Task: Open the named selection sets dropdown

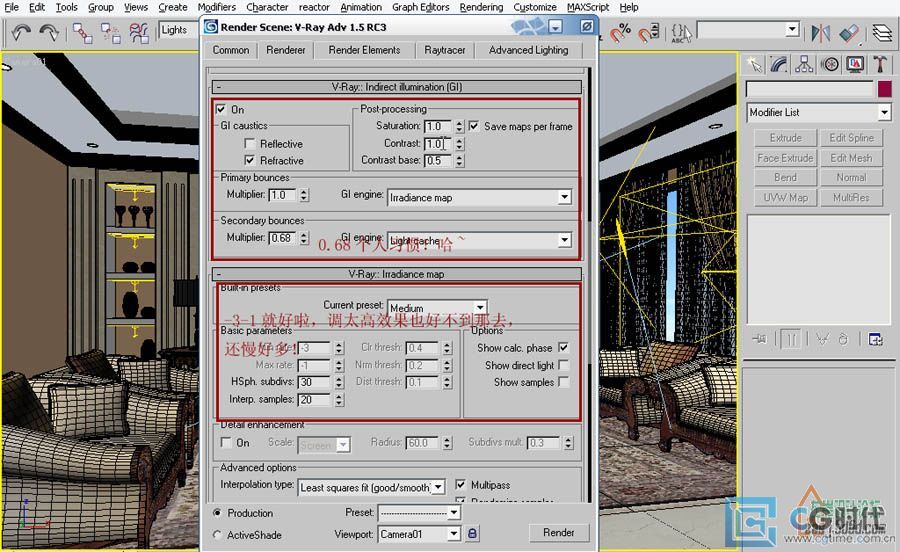Action: (793, 29)
